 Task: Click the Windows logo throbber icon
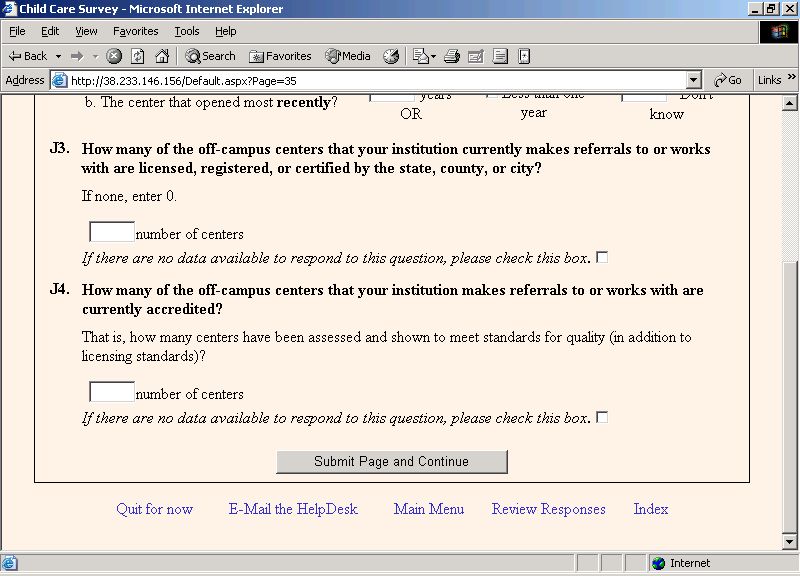pos(779,32)
